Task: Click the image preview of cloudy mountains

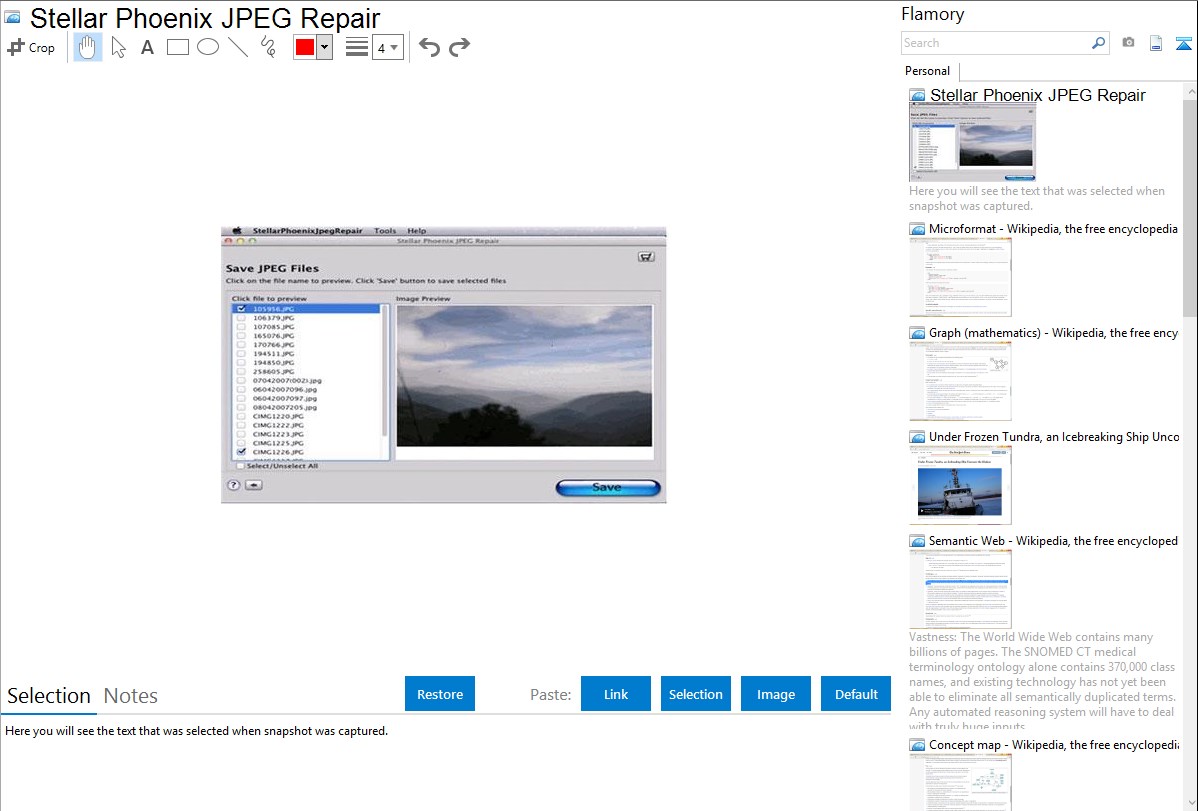Action: coord(525,376)
